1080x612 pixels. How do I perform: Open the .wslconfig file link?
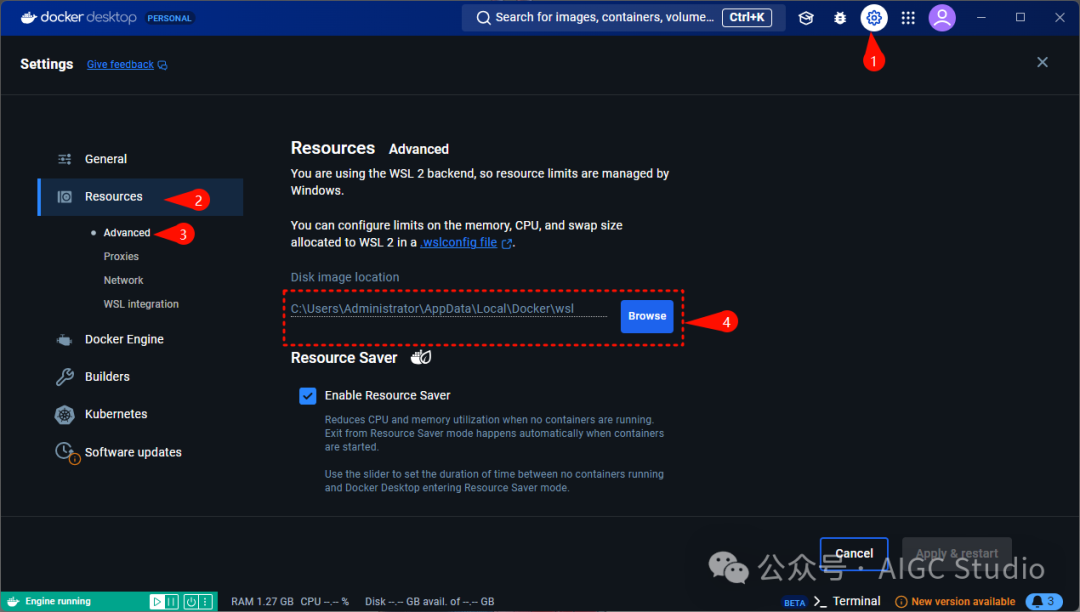[x=459, y=242]
